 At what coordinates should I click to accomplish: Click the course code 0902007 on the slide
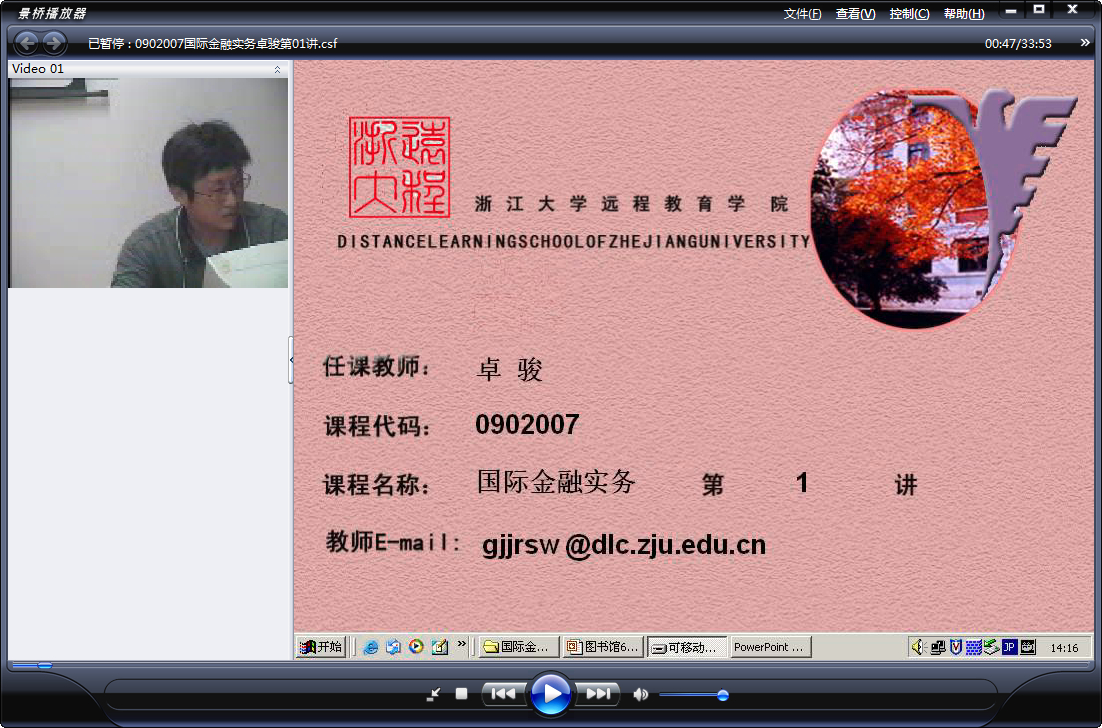pos(527,424)
